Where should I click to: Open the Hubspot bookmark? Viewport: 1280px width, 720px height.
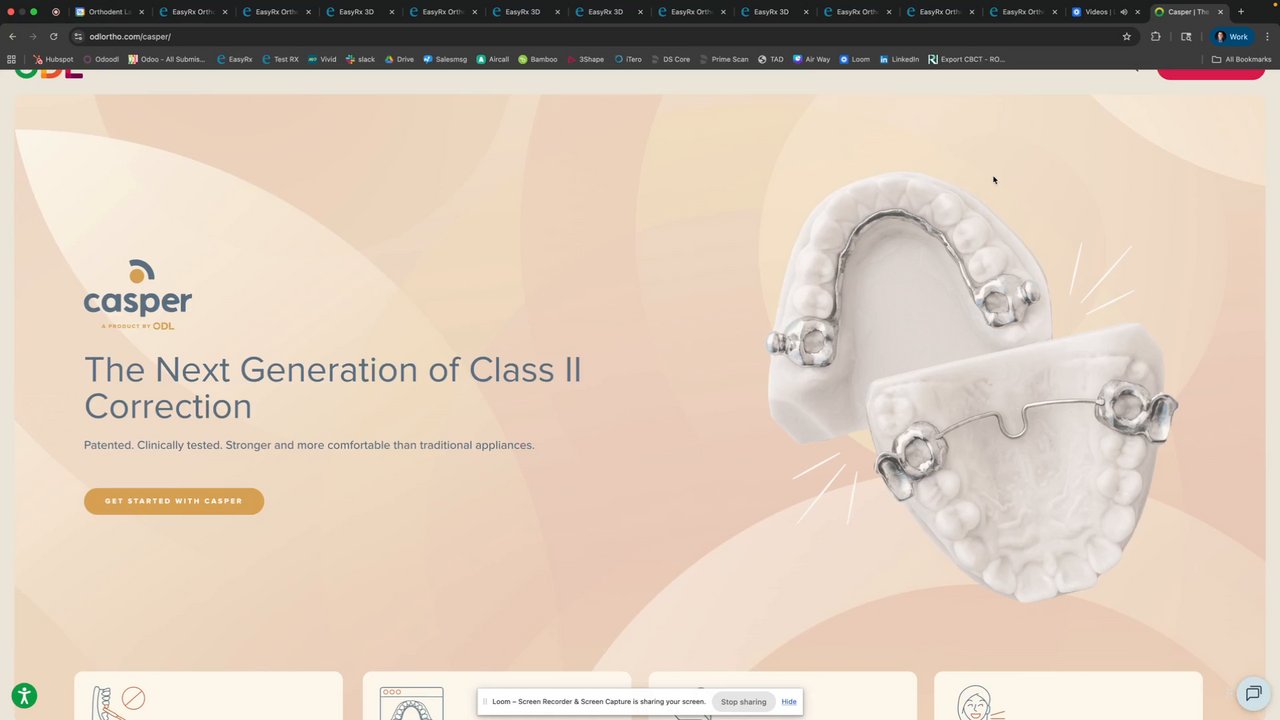tap(53, 59)
